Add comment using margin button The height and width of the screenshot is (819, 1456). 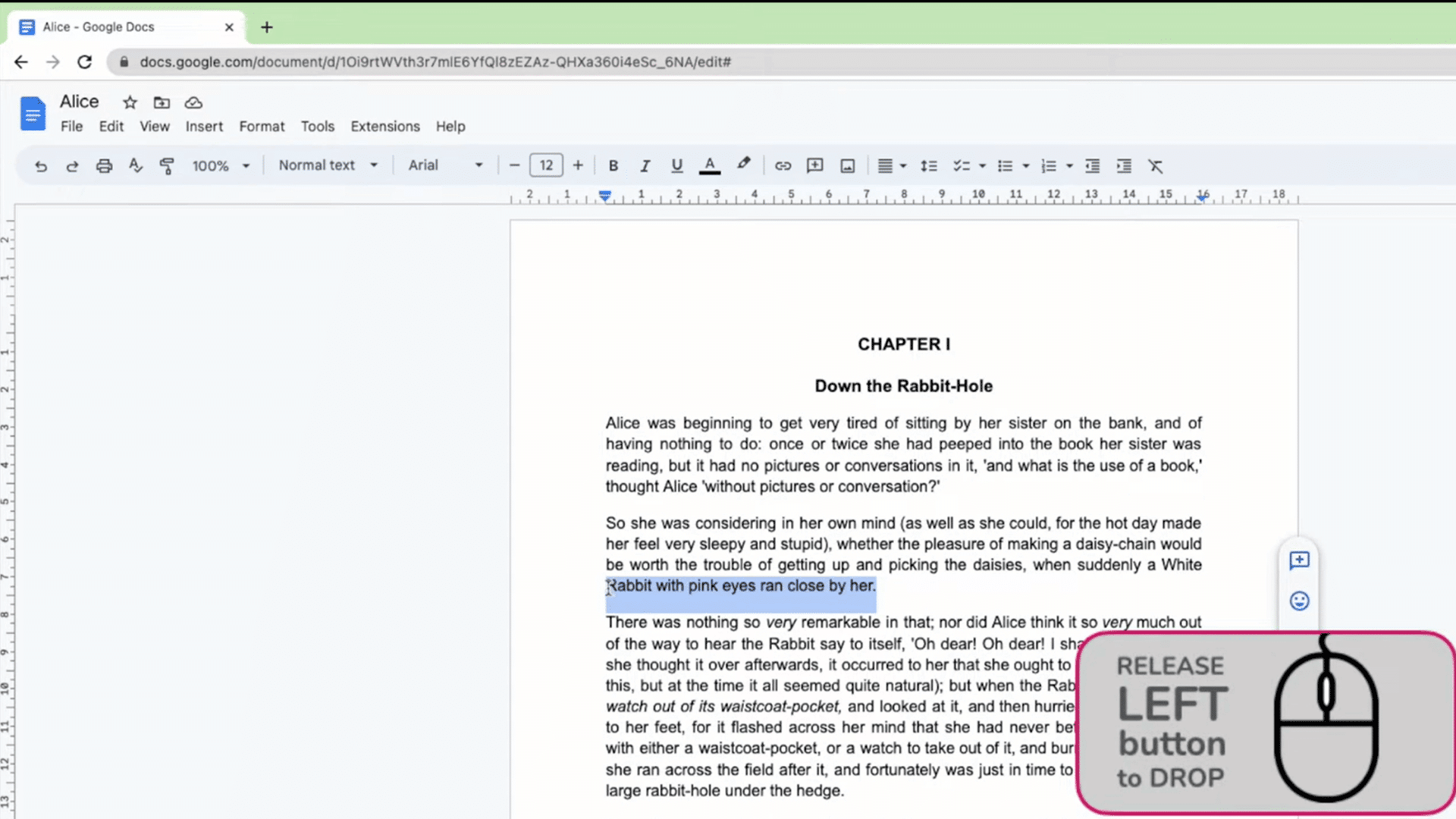(x=1299, y=560)
